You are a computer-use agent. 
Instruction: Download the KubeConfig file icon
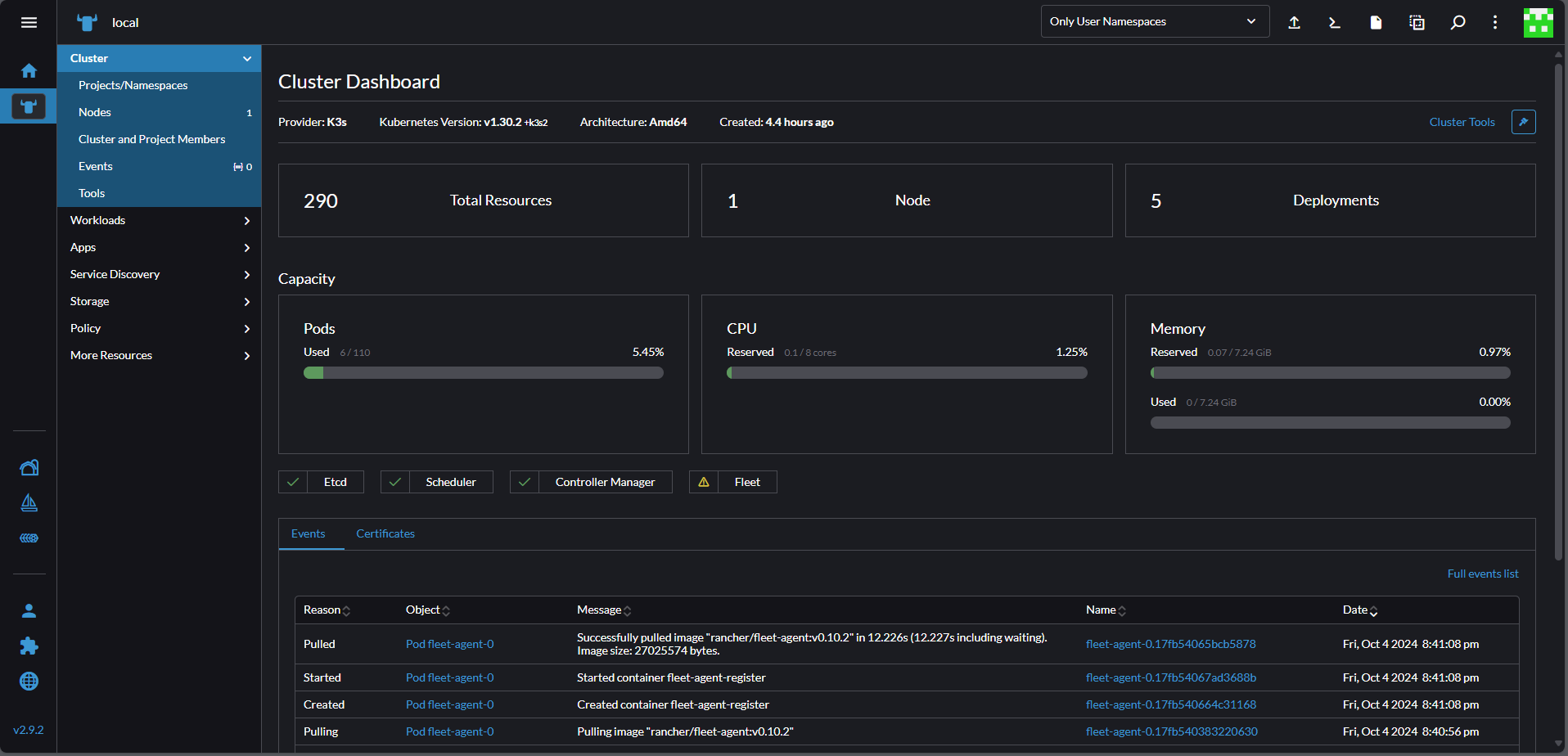(1376, 22)
